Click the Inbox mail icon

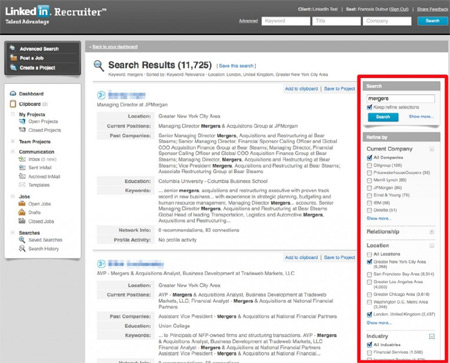click(22, 159)
